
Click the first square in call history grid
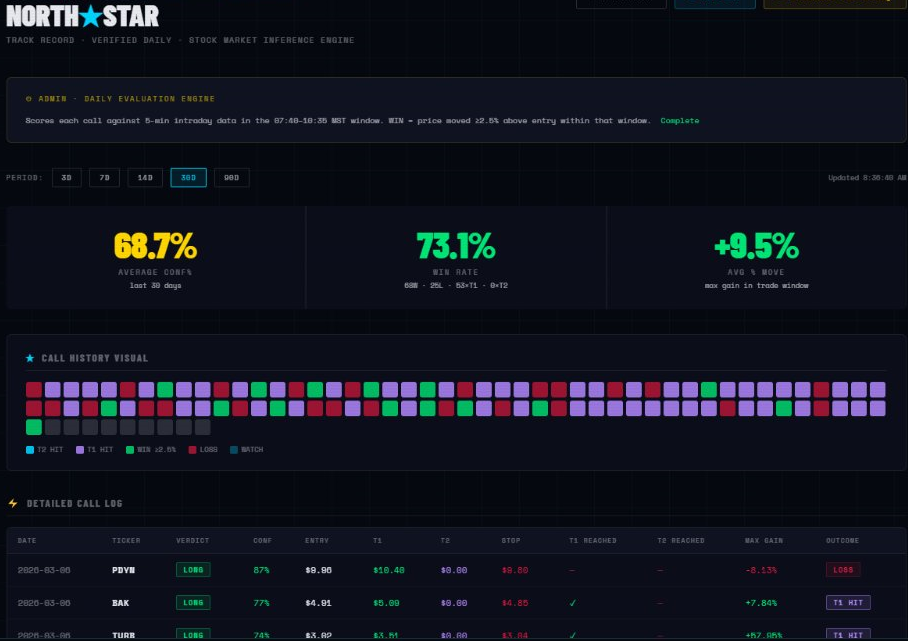(34, 389)
